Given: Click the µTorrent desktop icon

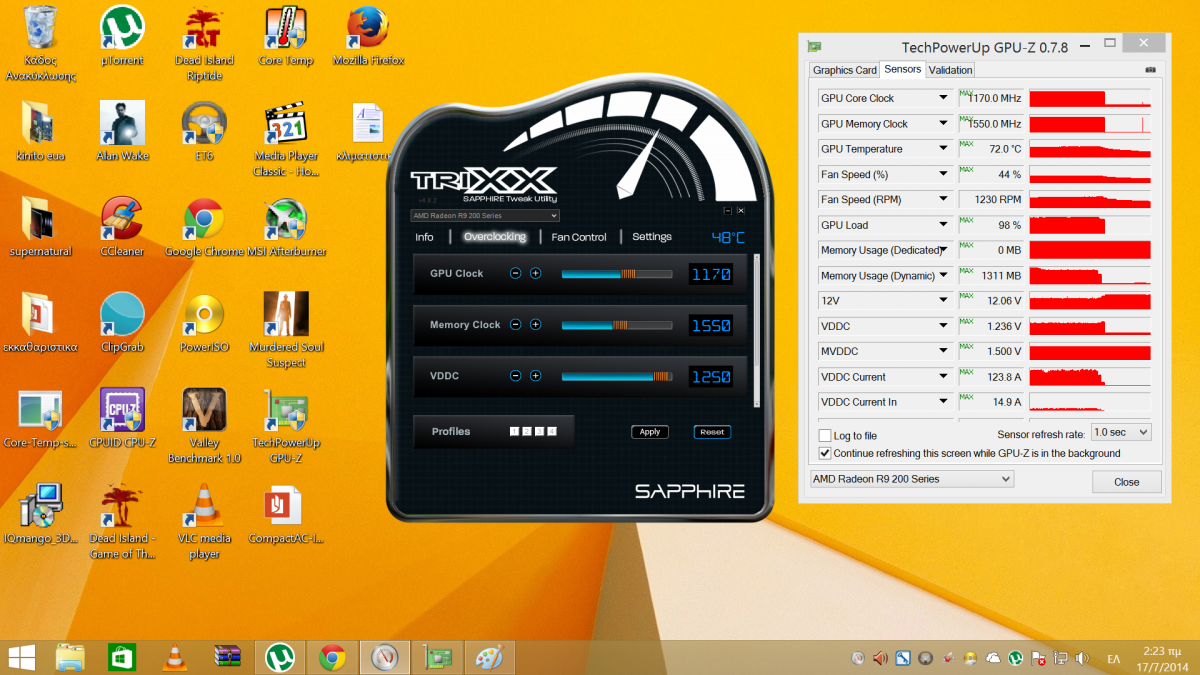Looking at the screenshot, I should click(122, 38).
